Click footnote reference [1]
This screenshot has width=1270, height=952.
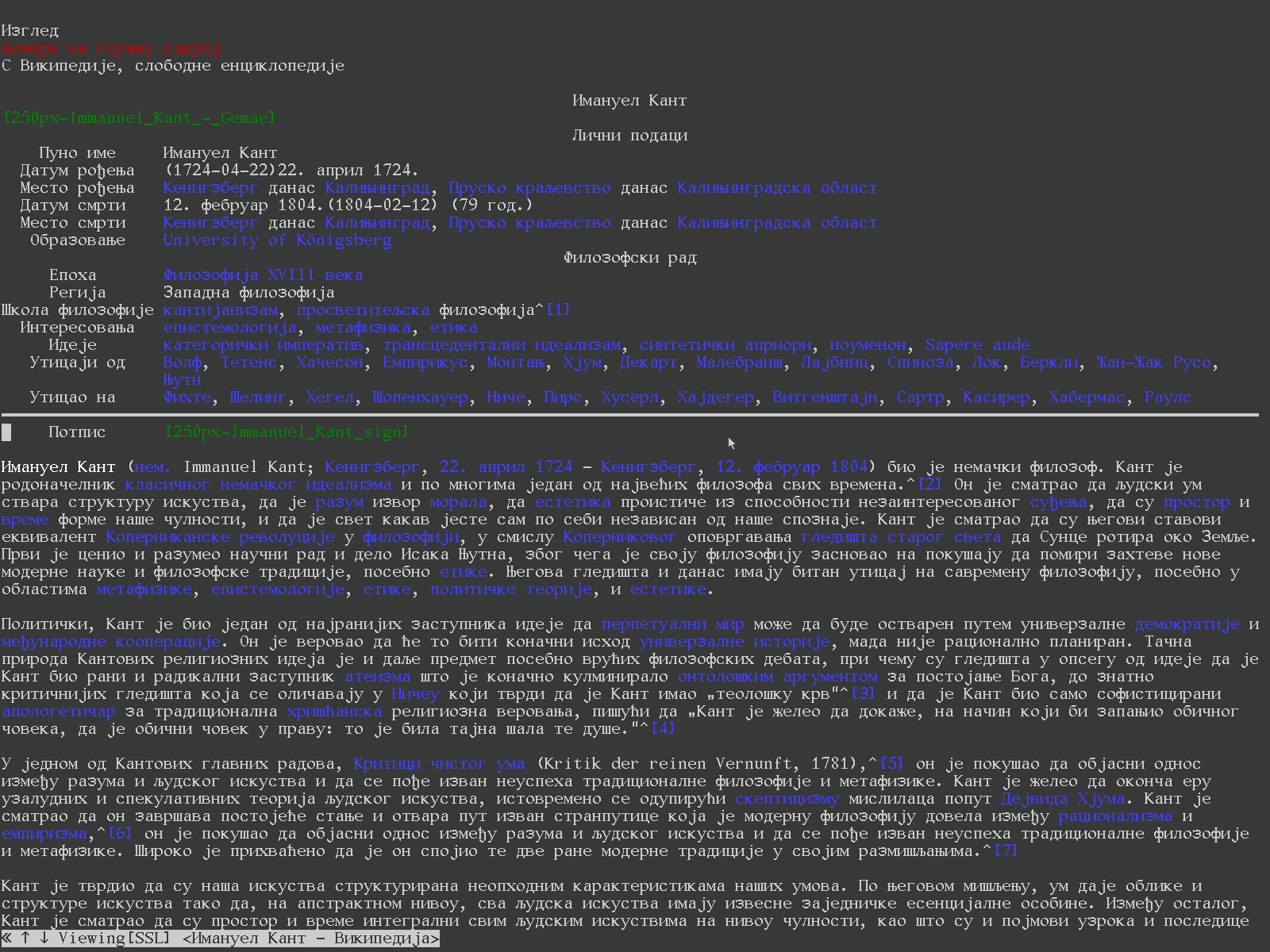(x=558, y=310)
